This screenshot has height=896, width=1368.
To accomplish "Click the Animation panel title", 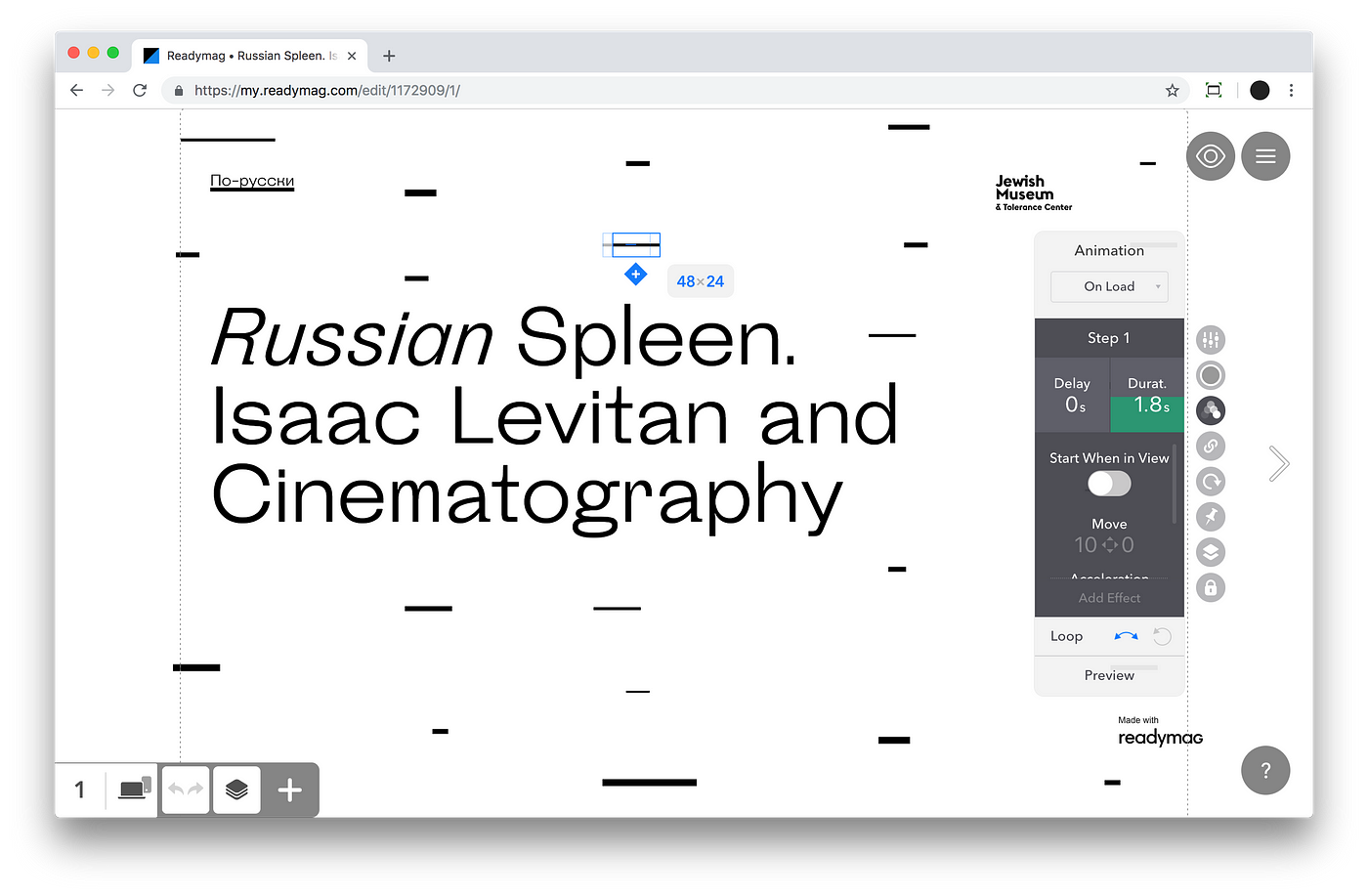I will pos(1109,250).
